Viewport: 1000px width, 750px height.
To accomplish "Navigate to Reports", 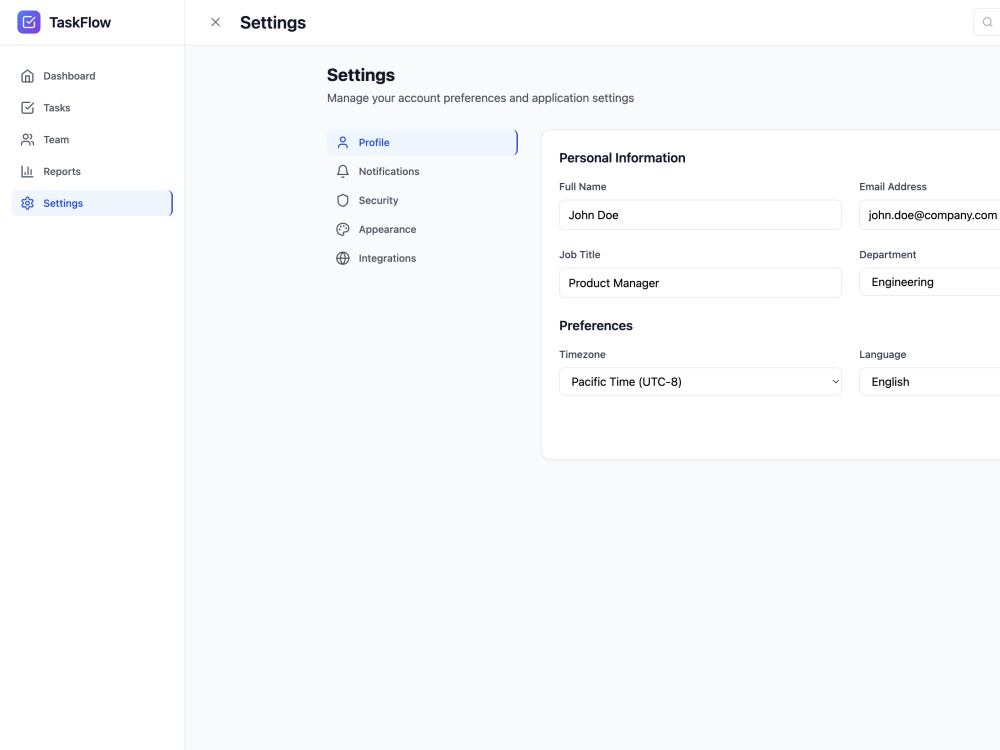I will pyautogui.click(x=92, y=172).
